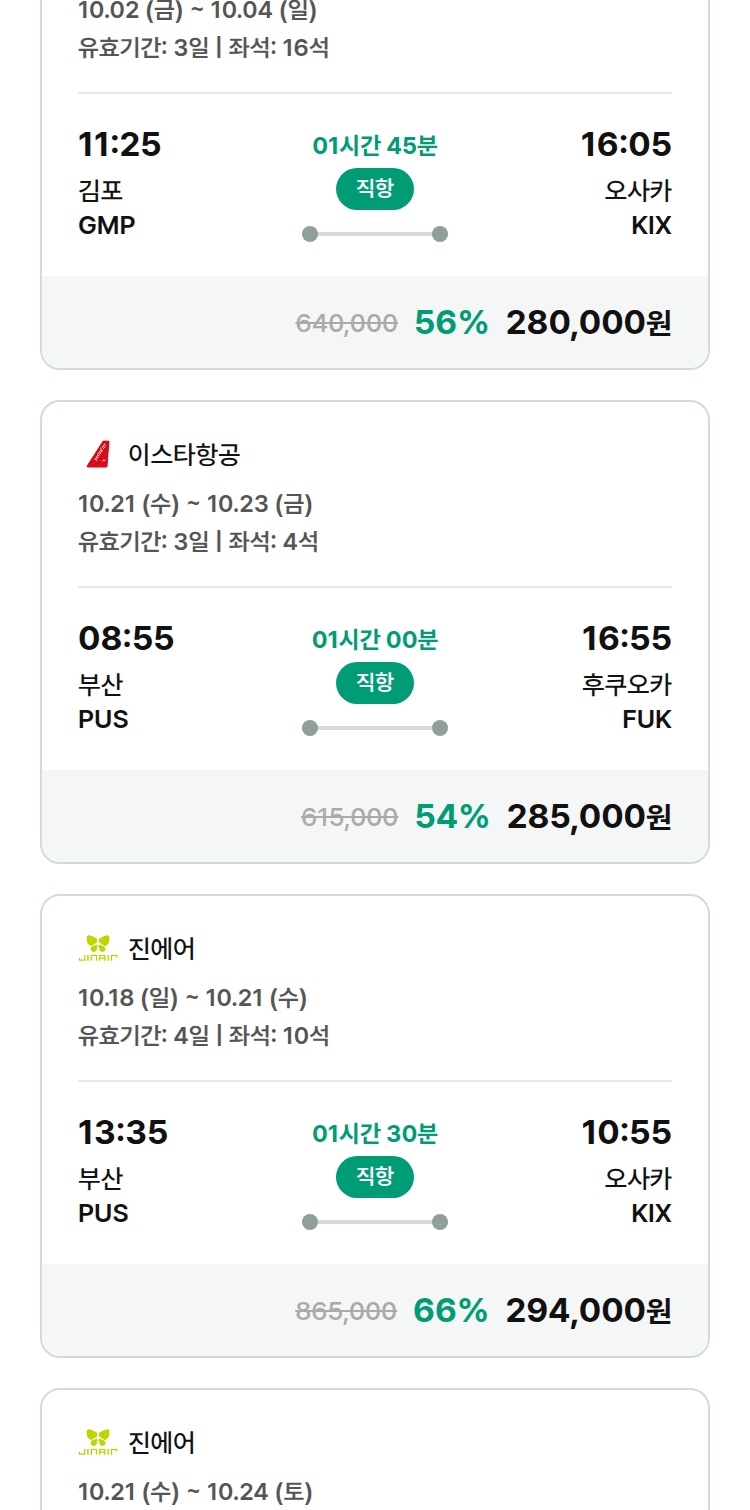The image size is (750, 1510).
Task: Click the Eastar Jet airline logo icon
Action: click(98, 454)
